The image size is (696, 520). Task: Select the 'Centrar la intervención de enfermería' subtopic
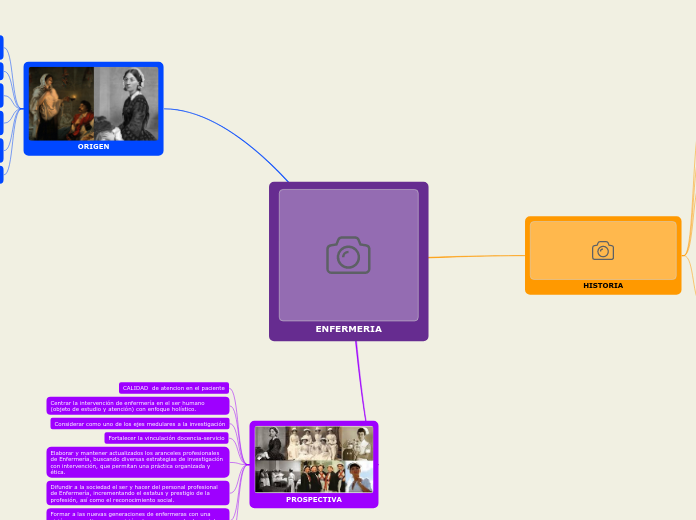click(x=138, y=406)
